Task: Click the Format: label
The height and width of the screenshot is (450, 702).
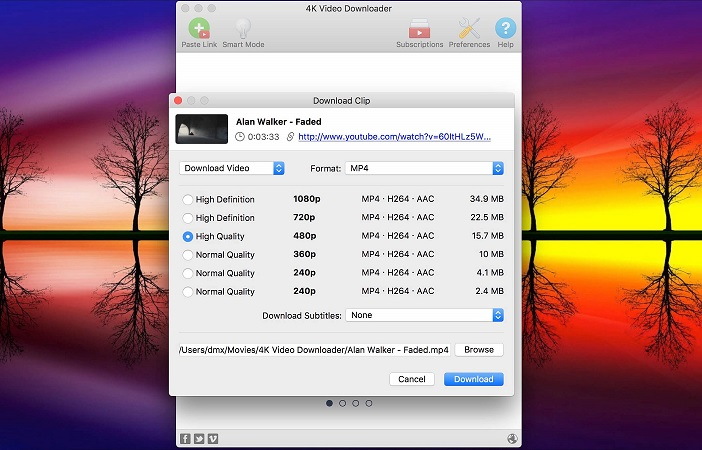Action: [325, 168]
